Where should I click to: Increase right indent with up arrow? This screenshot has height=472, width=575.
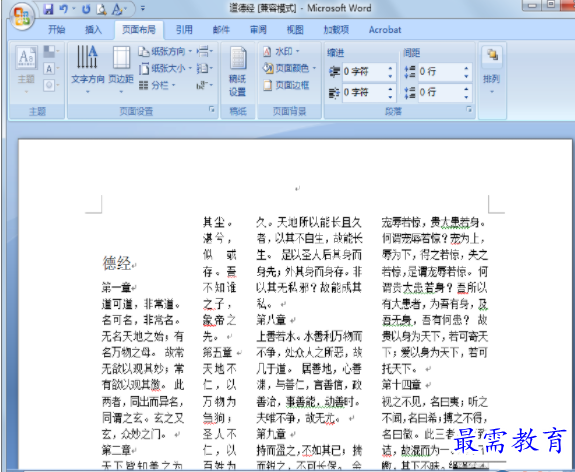391,88
